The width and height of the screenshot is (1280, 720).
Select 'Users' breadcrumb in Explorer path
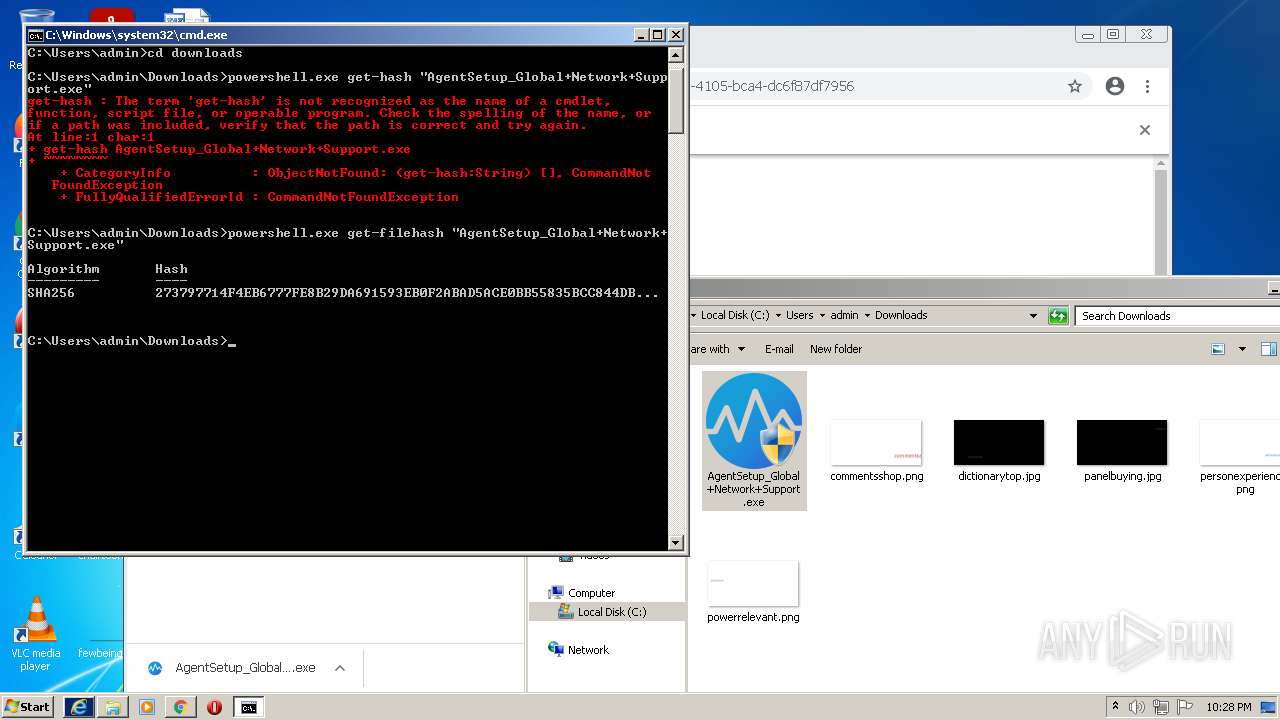tap(799, 315)
